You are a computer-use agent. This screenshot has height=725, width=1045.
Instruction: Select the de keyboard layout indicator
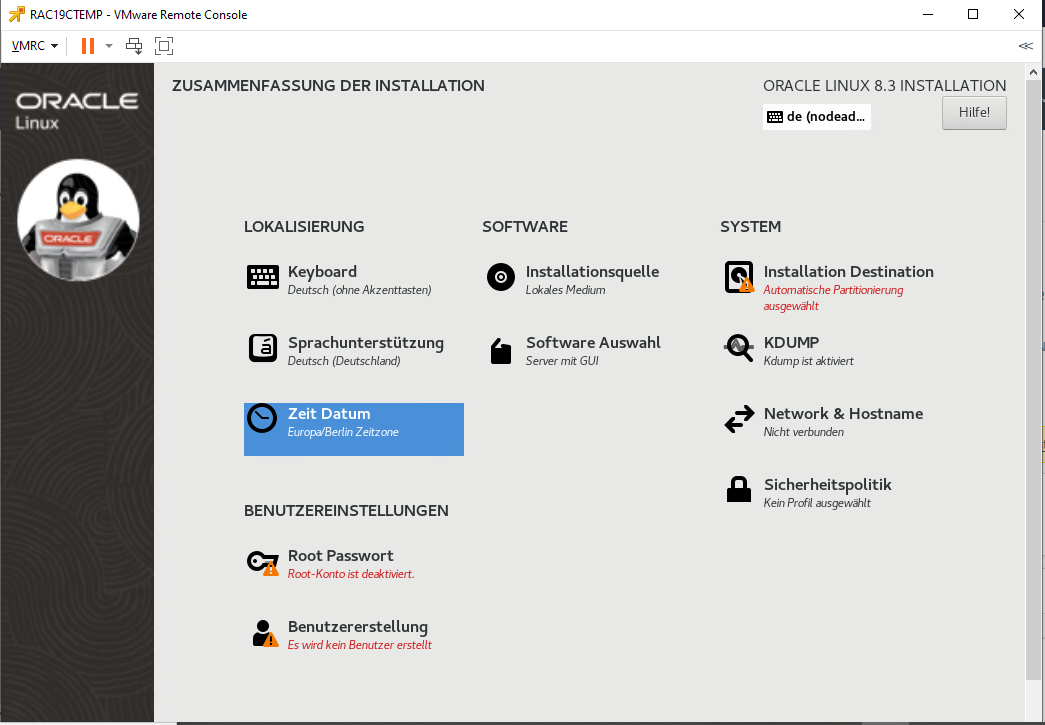(x=816, y=117)
